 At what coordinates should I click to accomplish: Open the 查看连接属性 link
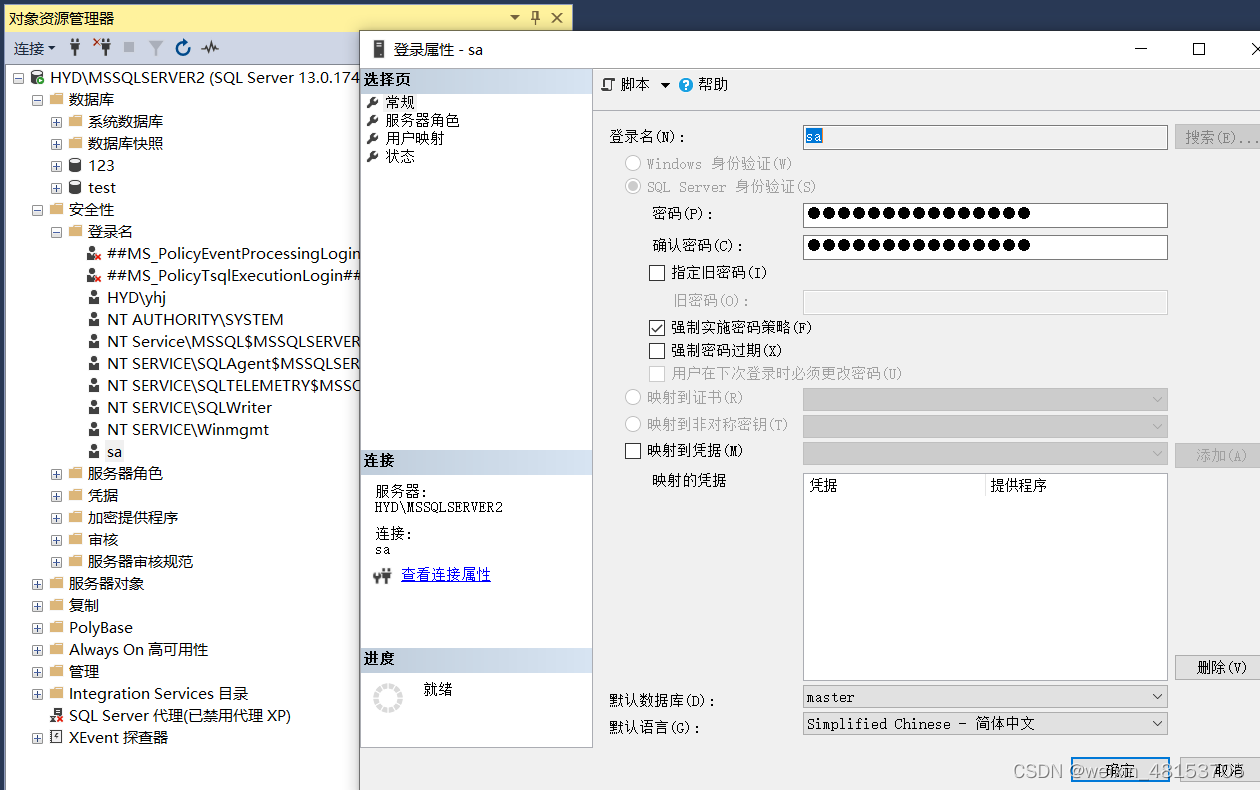(446, 575)
